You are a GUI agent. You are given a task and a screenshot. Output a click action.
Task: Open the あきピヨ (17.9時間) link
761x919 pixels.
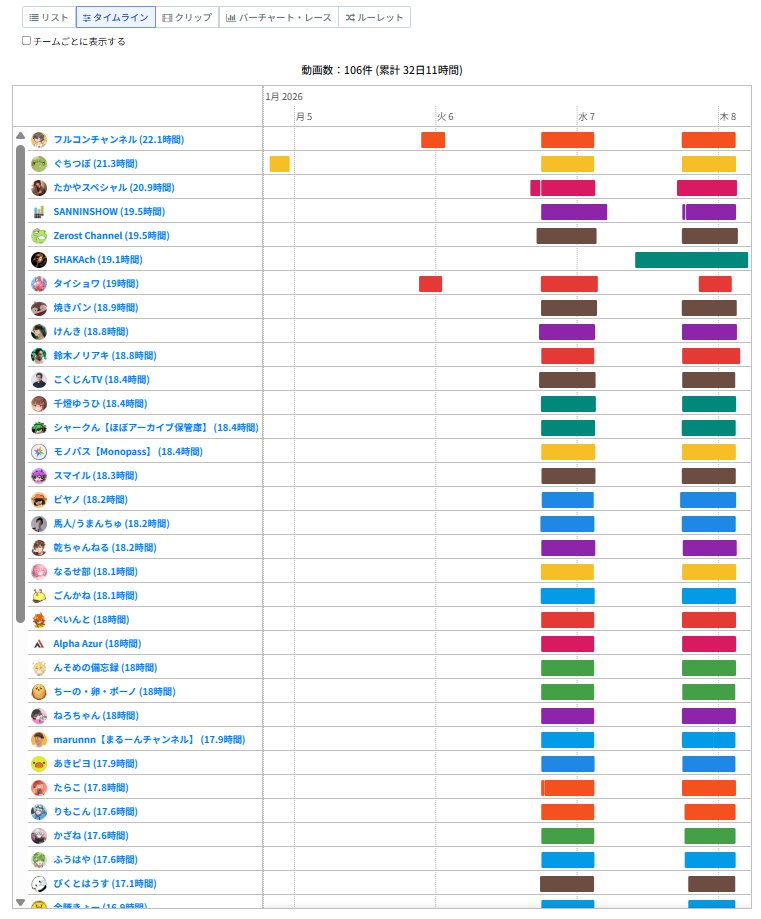pos(96,764)
